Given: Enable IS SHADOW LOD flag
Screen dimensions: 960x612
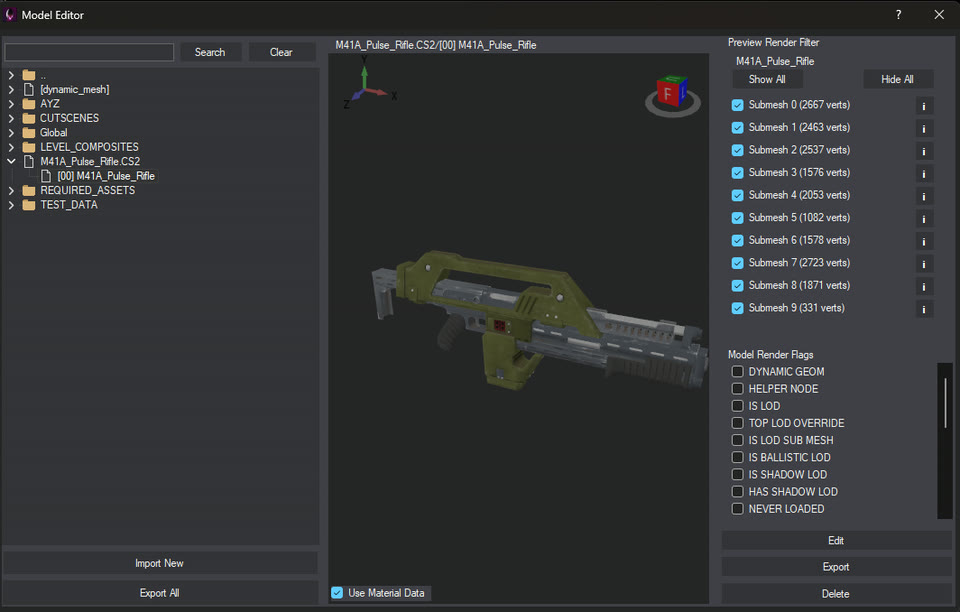Looking at the screenshot, I should coord(738,474).
